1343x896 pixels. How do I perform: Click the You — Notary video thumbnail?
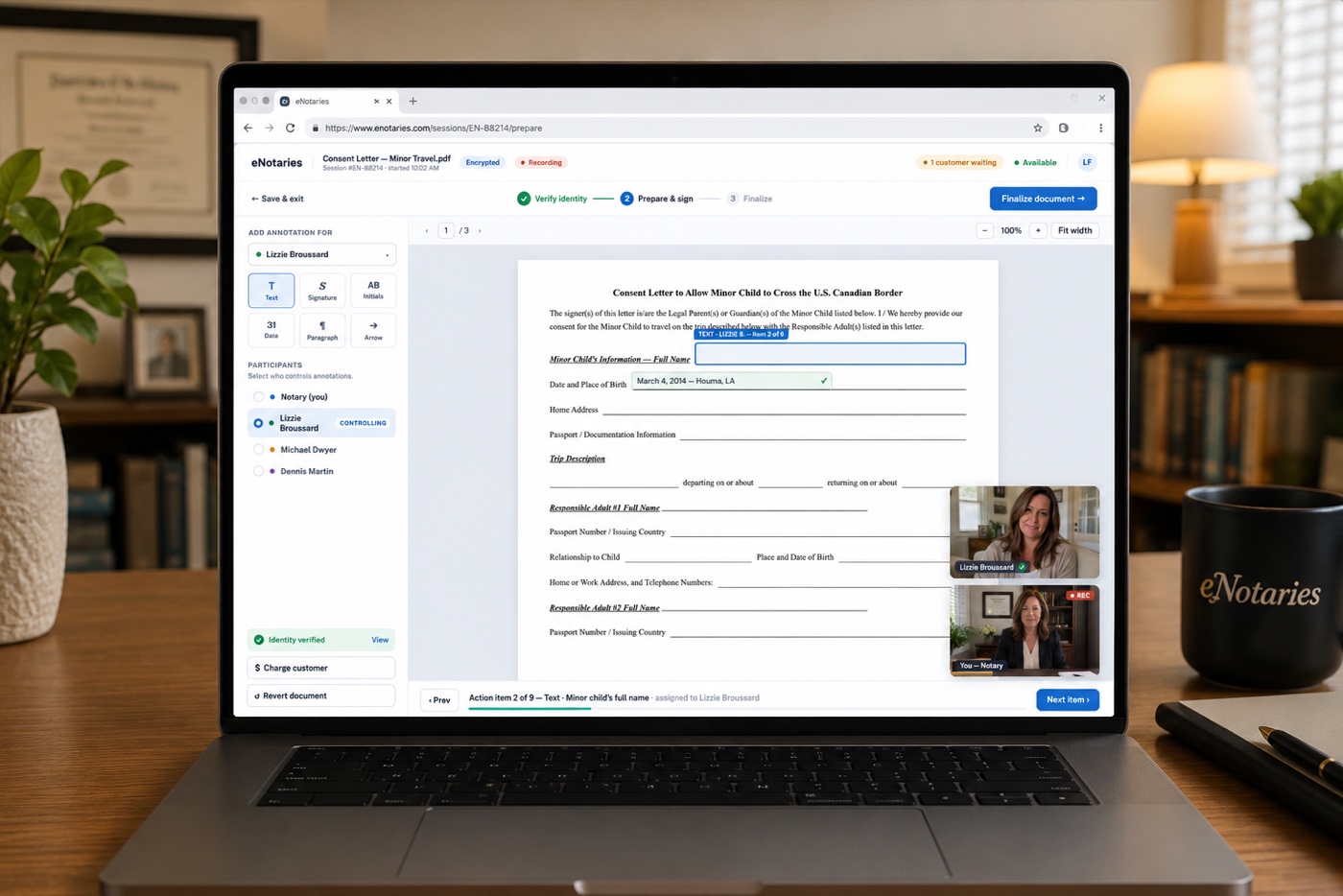1025,629
